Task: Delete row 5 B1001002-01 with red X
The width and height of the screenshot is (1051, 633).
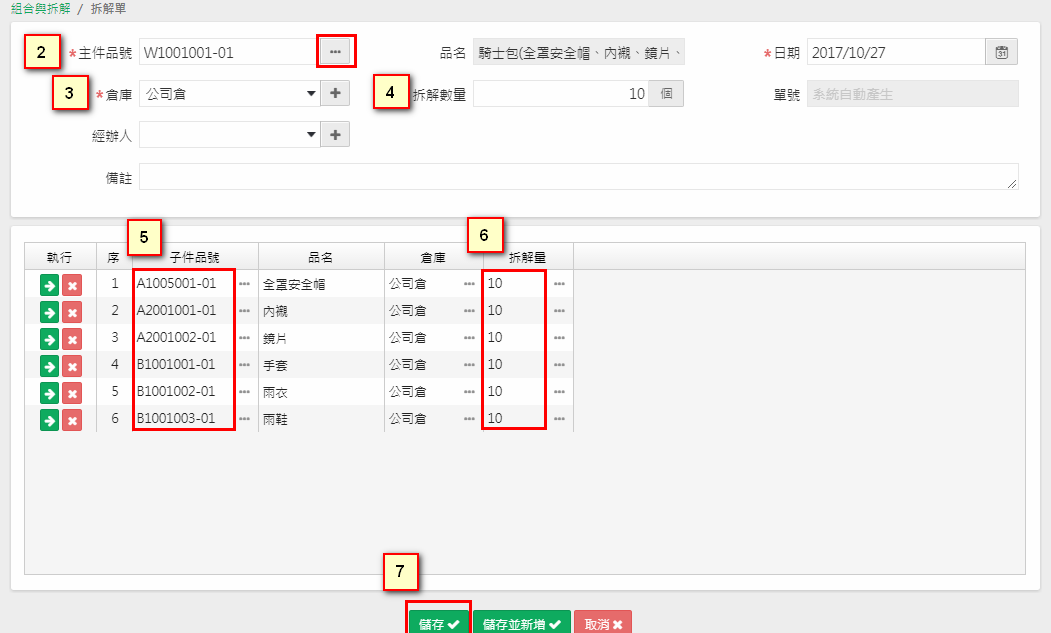Action: (x=72, y=393)
